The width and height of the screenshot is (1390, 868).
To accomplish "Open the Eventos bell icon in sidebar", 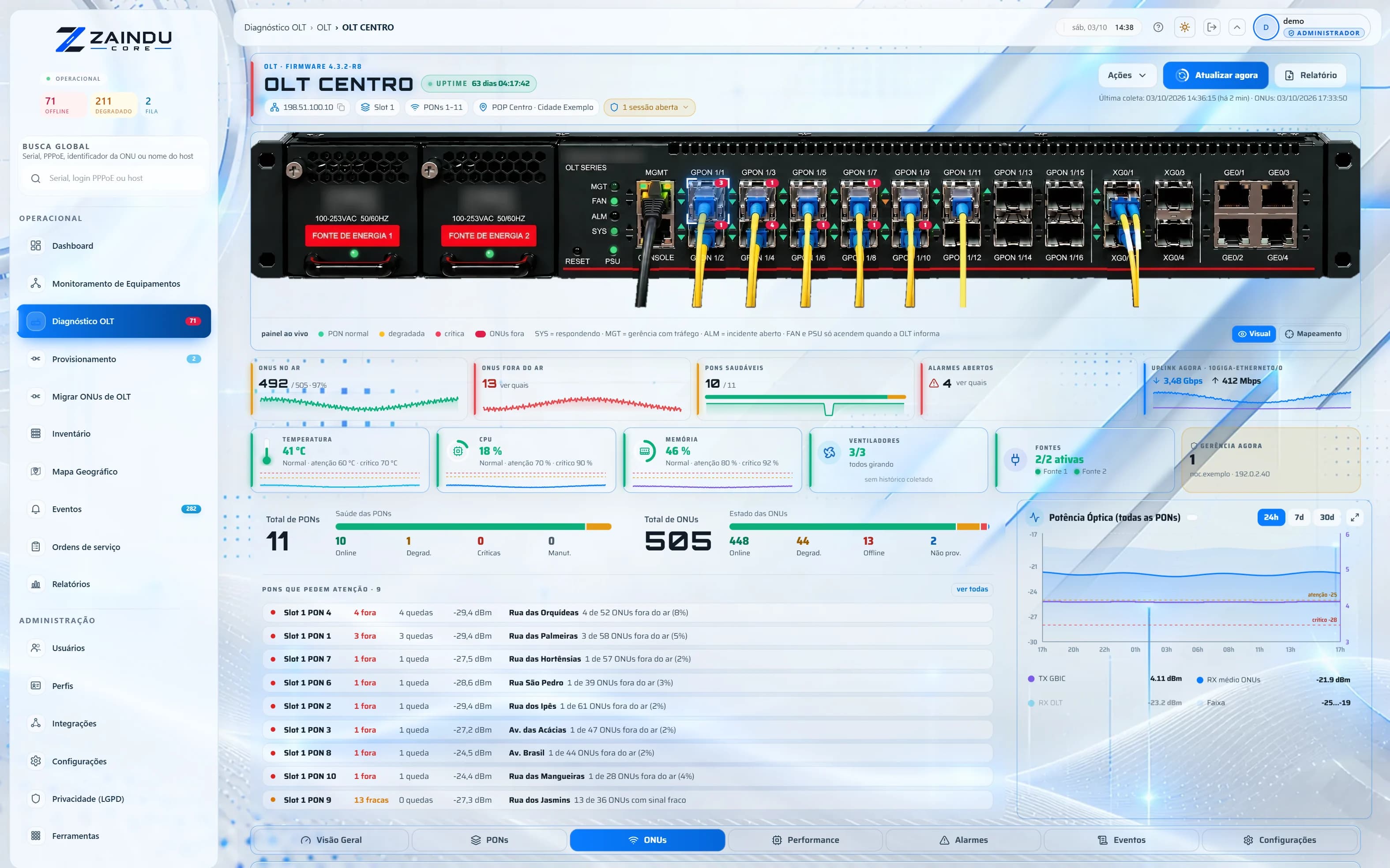I will point(36,509).
